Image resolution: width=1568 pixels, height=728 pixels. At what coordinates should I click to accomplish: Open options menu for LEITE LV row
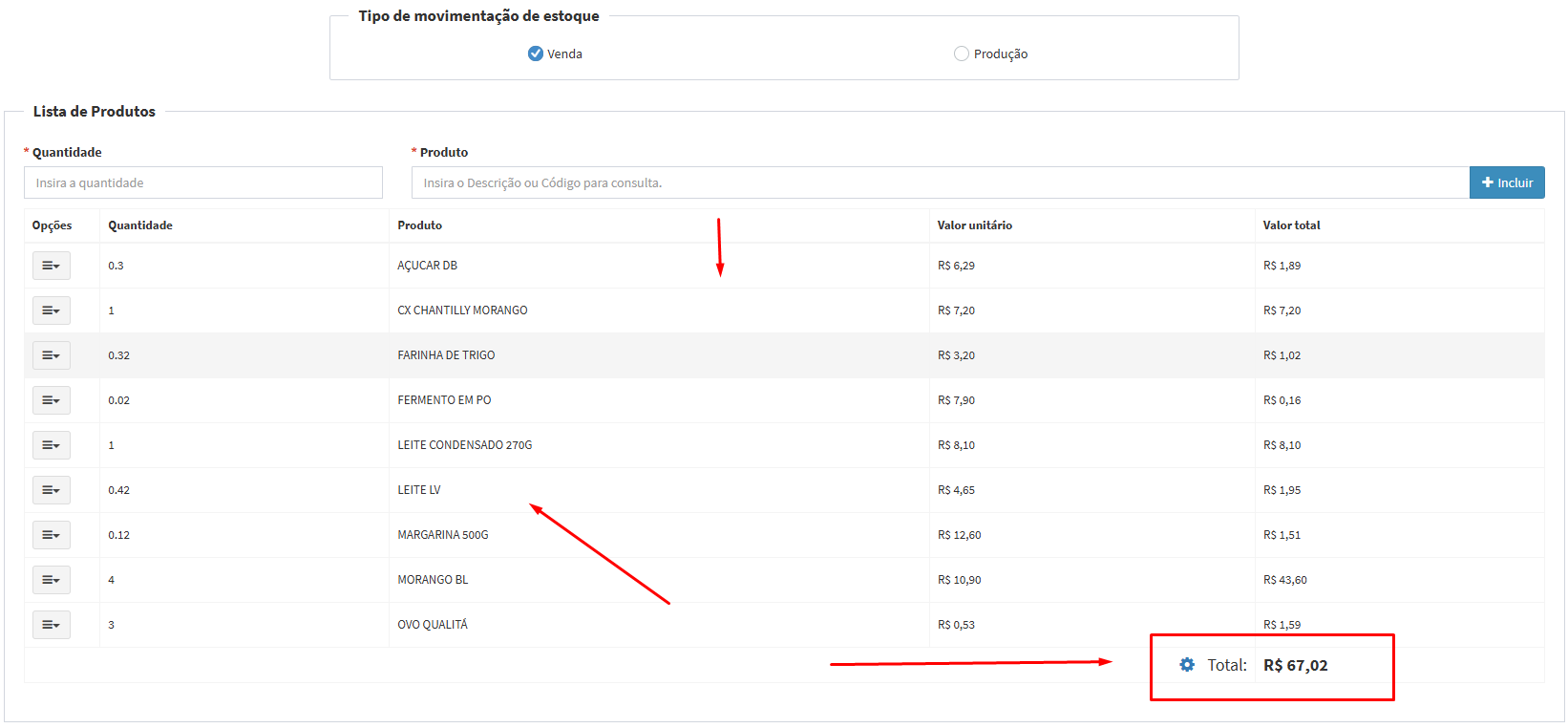pos(52,490)
